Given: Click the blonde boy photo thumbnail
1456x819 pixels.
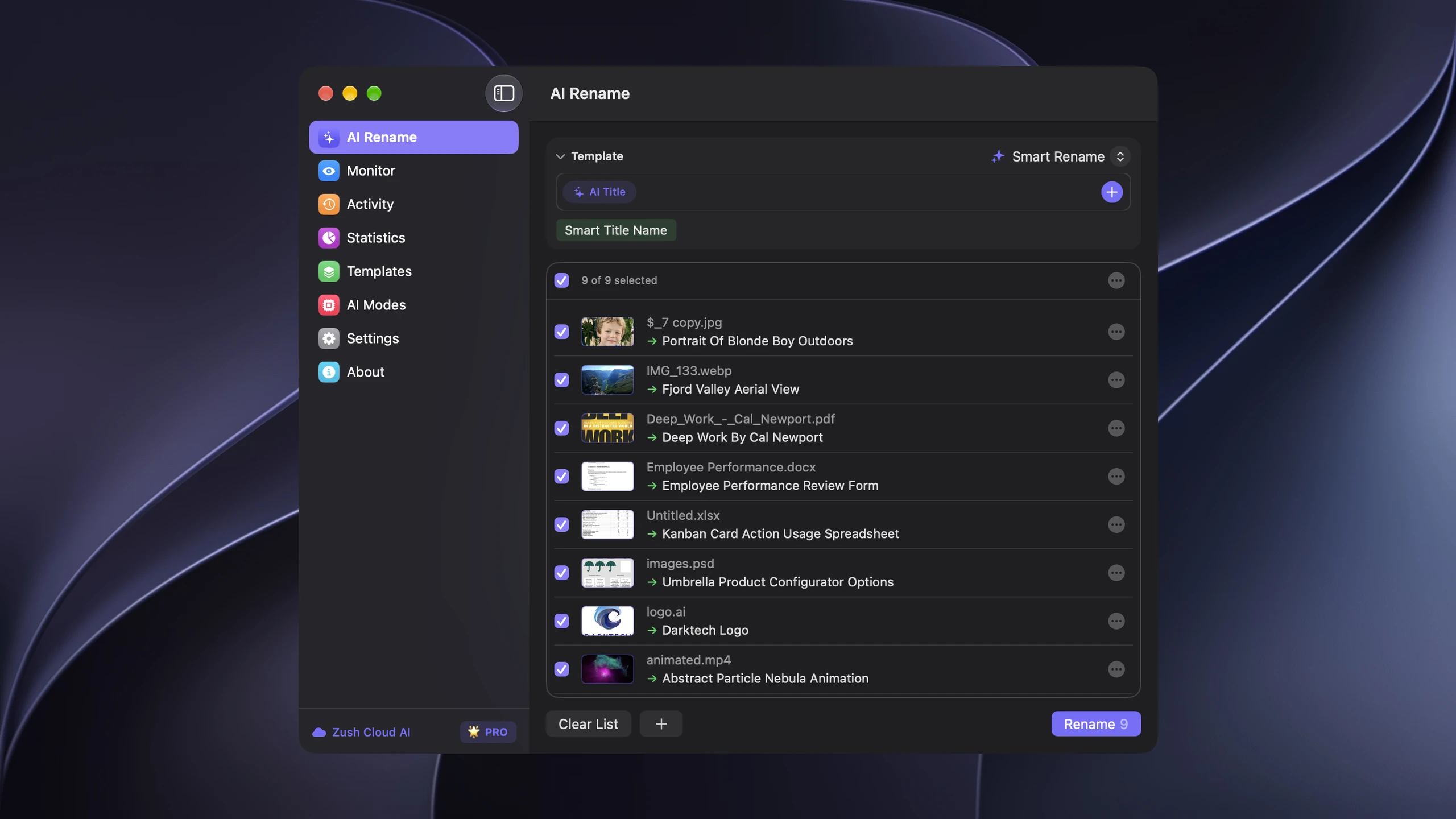Looking at the screenshot, I should coord(607,332).
